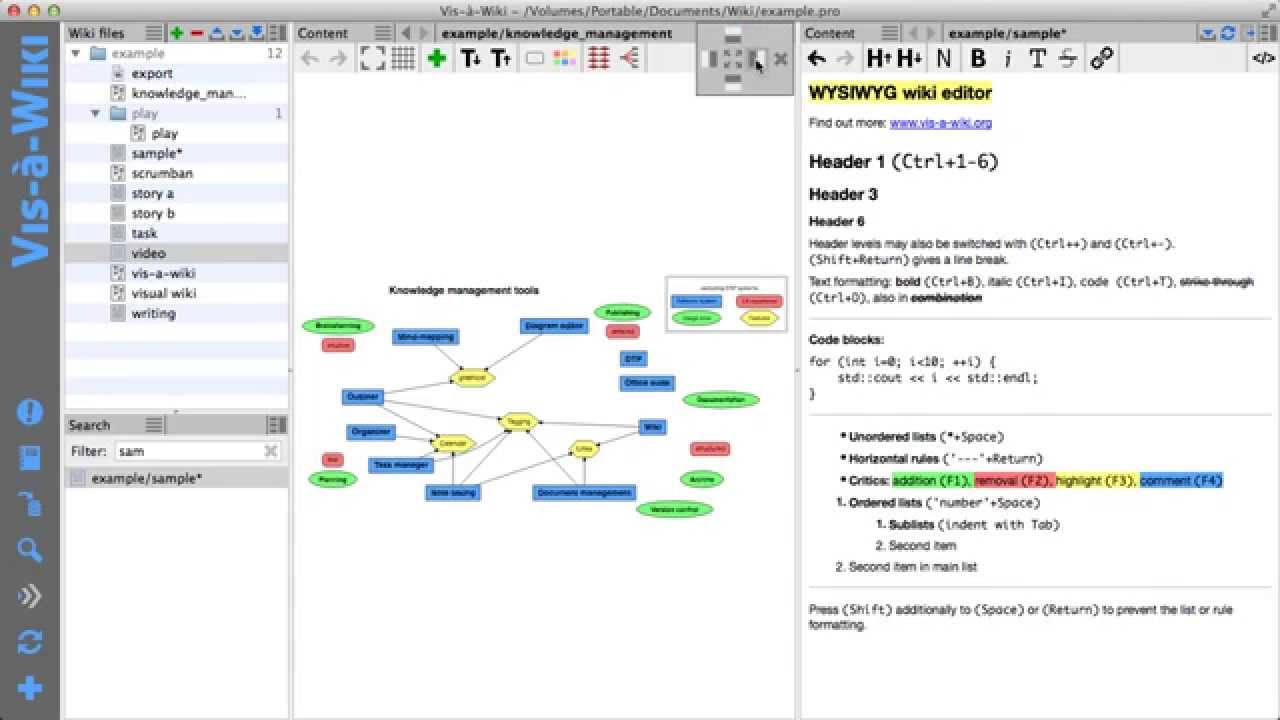Switch to source view with </> icon
Viewport: 1280px width, 720px height.
click(x=1263, y=59)
